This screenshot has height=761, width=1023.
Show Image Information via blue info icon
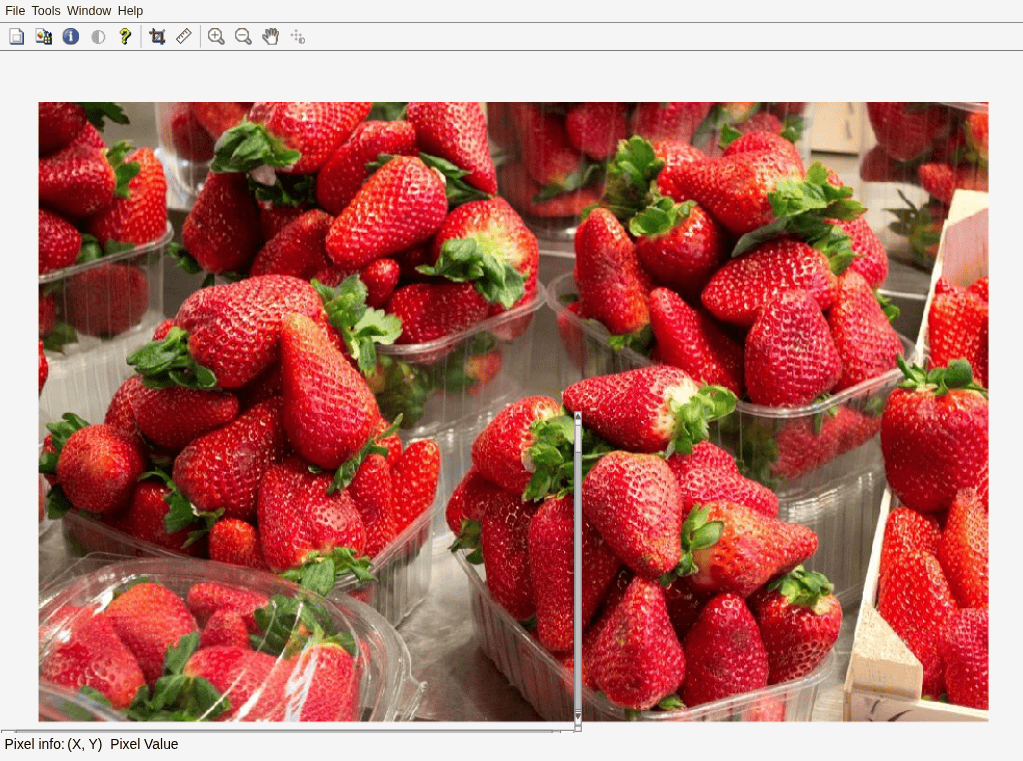coord(70,37)
